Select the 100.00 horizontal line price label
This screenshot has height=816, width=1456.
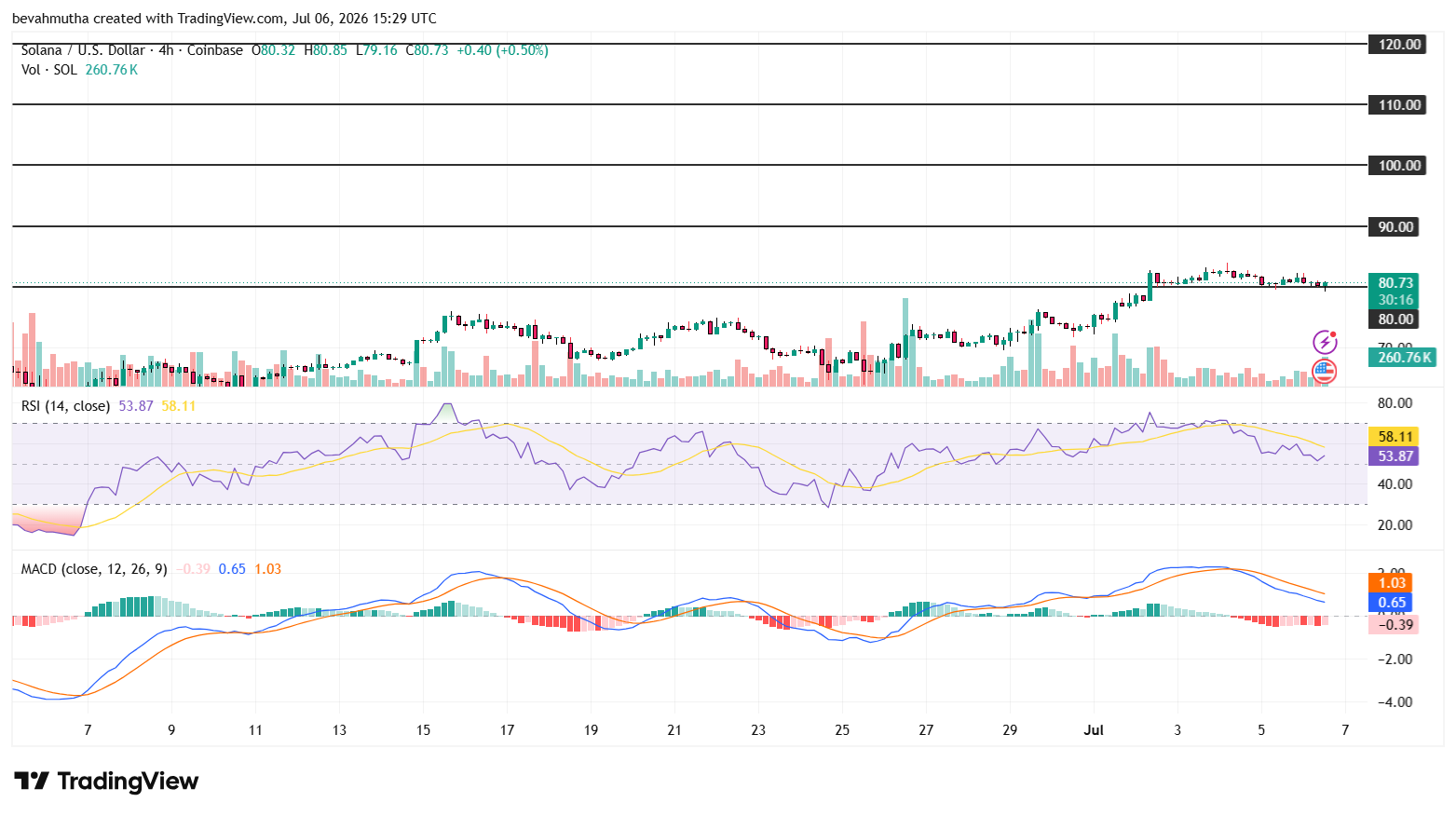click(x=1397, y=165)
